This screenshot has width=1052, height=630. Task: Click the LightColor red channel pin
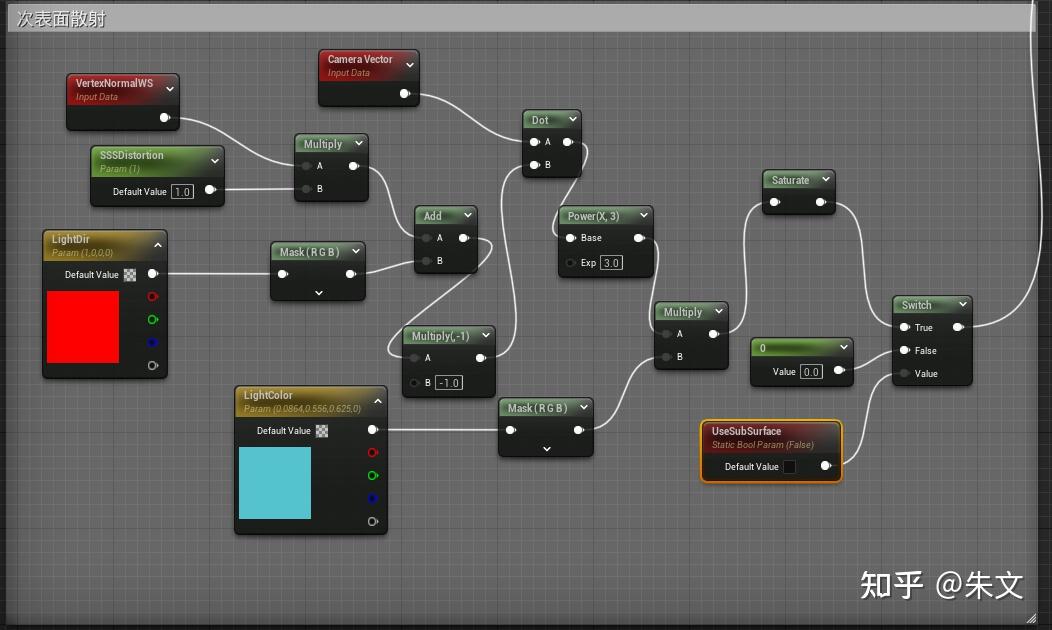[x=372, y=452]
